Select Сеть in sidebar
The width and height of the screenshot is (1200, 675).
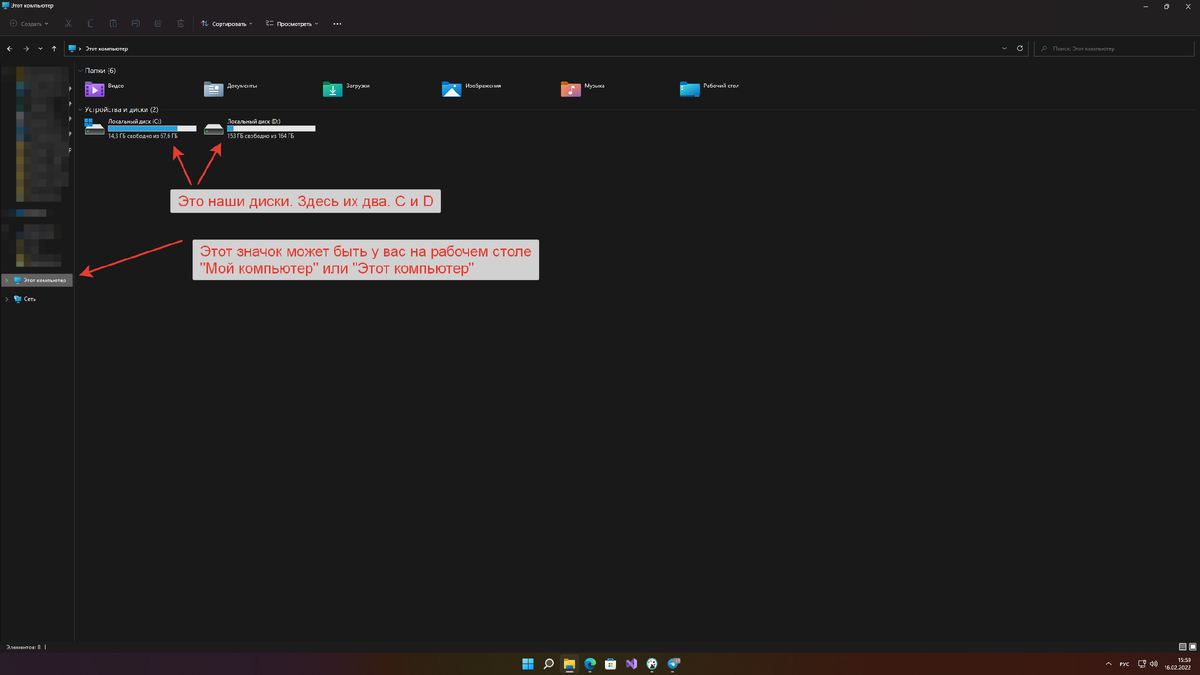coord(25,299)
